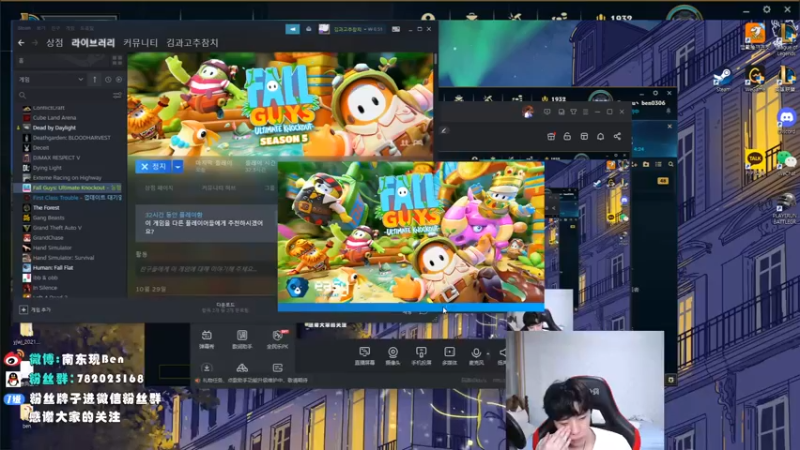Click the sort ascending arrow in library
The width and height of the screenshot is (800, 450).
coord(95,80)
